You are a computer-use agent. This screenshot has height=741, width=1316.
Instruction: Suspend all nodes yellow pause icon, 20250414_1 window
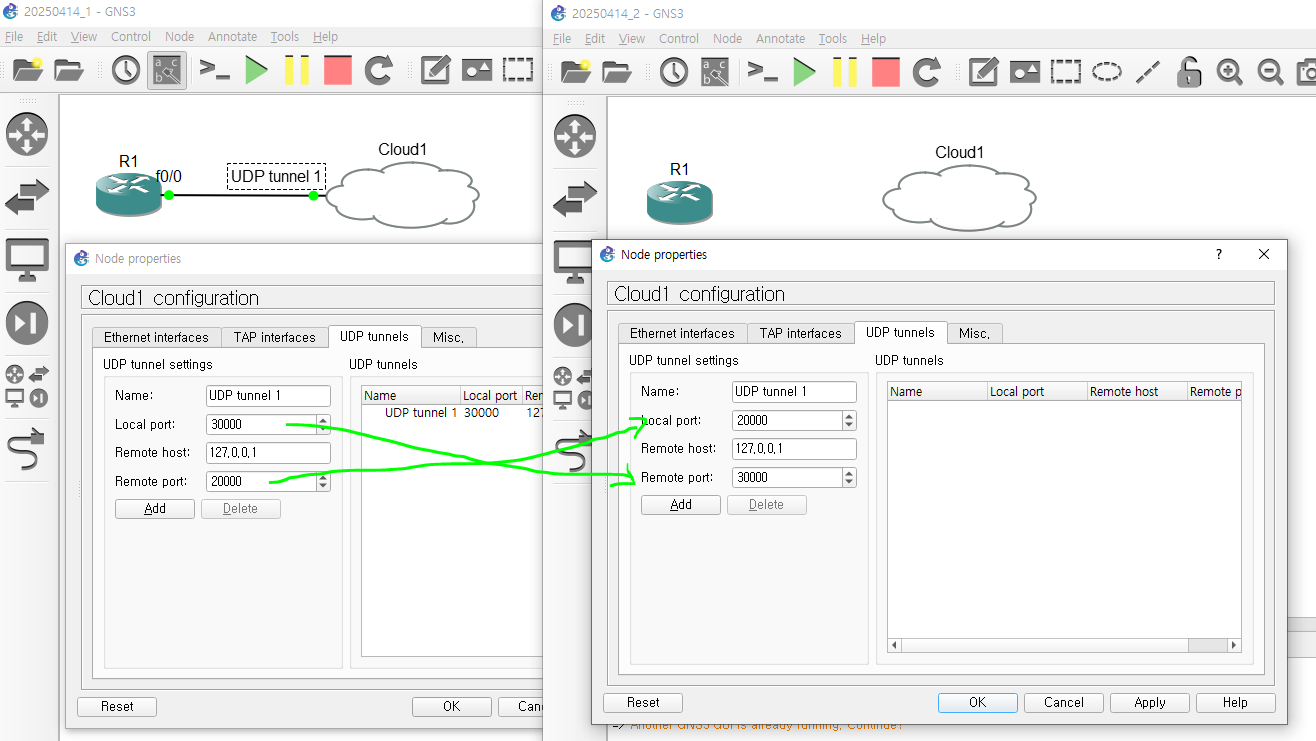tap(297, 70)
